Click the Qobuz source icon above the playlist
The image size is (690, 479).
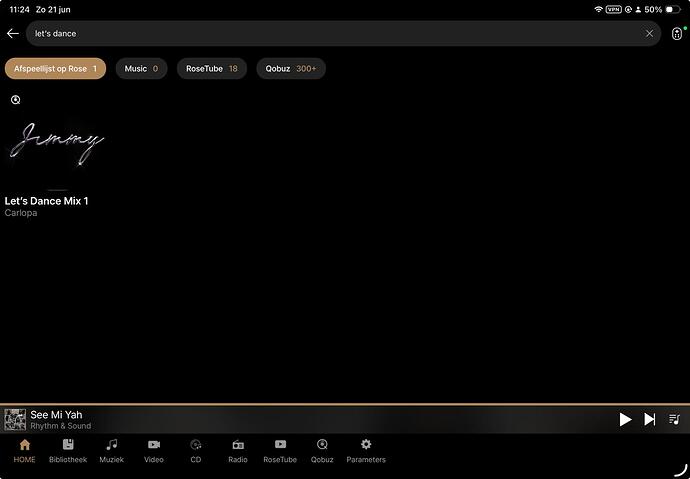coord(15,100)
